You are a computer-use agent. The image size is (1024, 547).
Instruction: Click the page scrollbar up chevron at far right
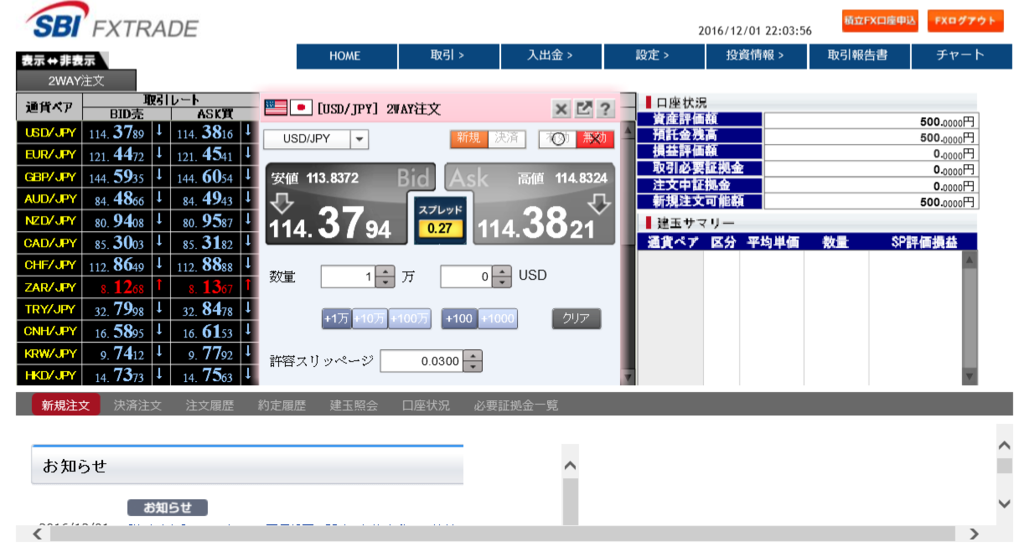pos(1004,445)
